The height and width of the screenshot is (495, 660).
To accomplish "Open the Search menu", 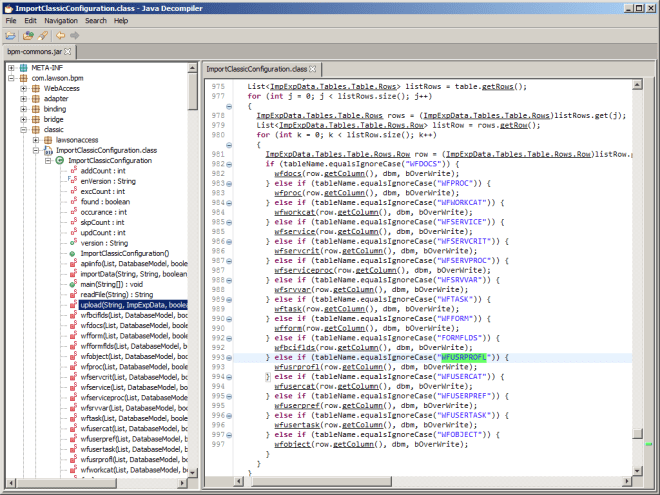I will pos(96,20).
